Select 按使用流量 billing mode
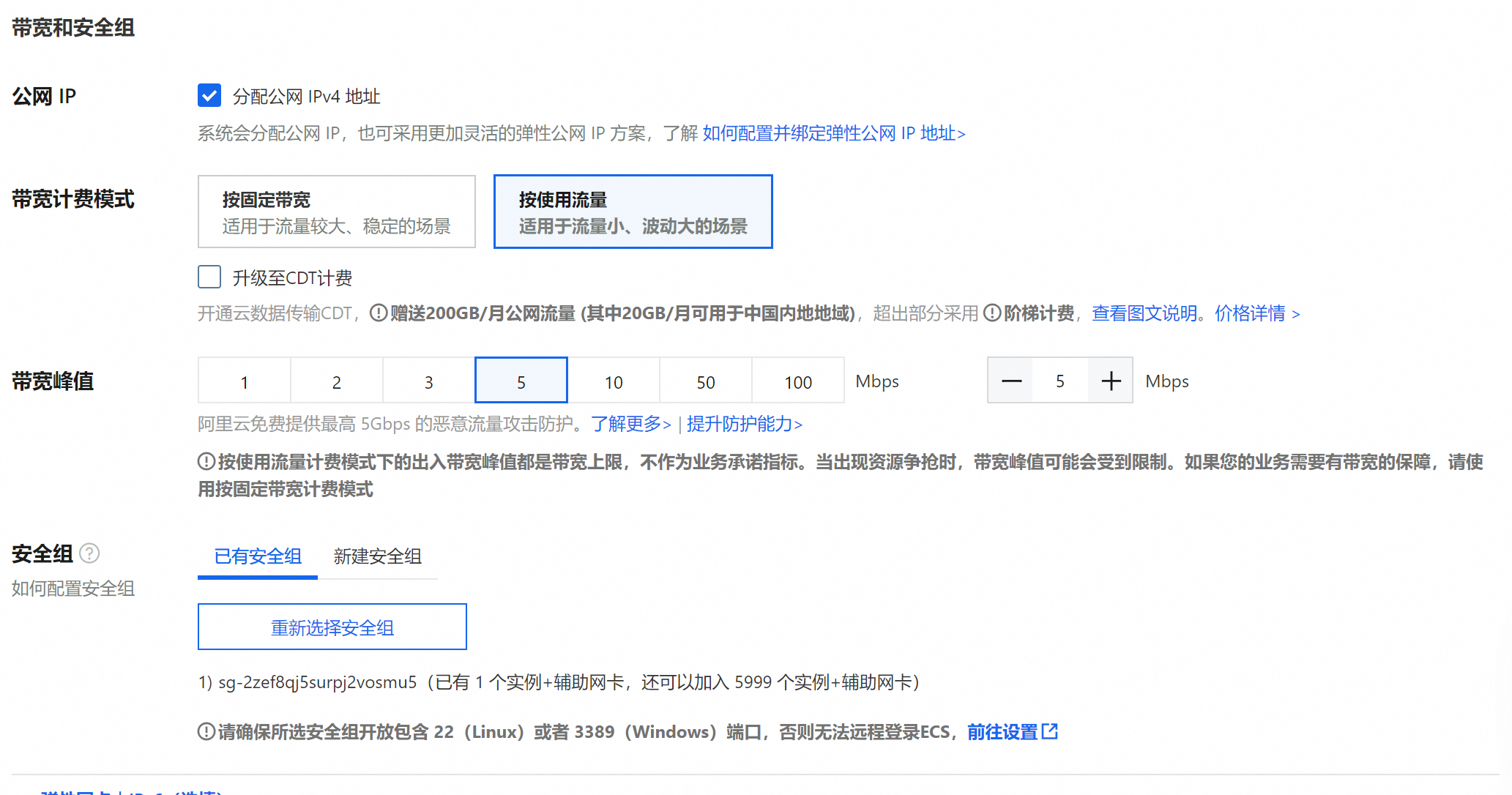This screenshot has width=1512, height=795. 633,212
